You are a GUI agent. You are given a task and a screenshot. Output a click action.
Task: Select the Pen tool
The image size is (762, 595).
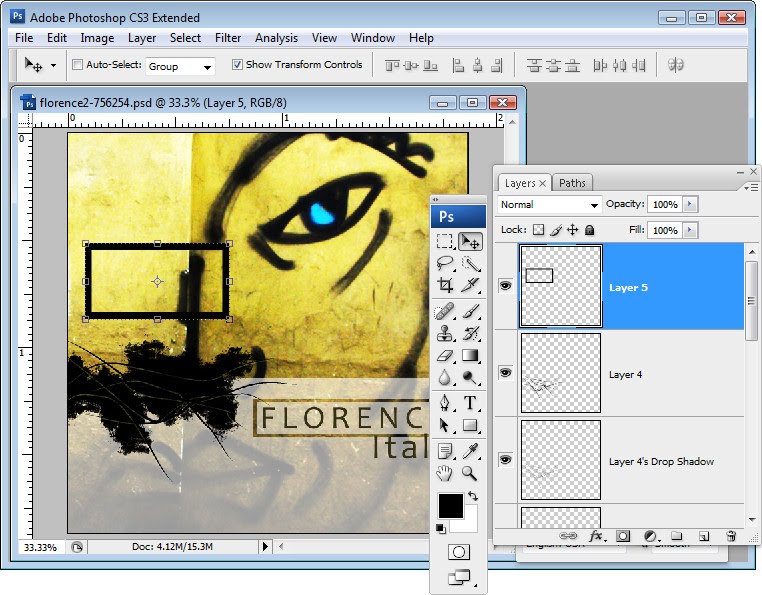[445, 402]
